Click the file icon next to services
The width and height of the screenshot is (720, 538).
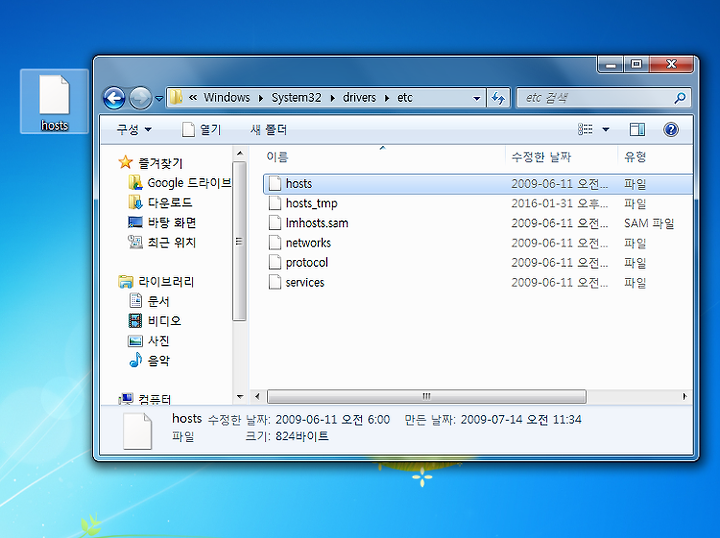coord(275,282)
